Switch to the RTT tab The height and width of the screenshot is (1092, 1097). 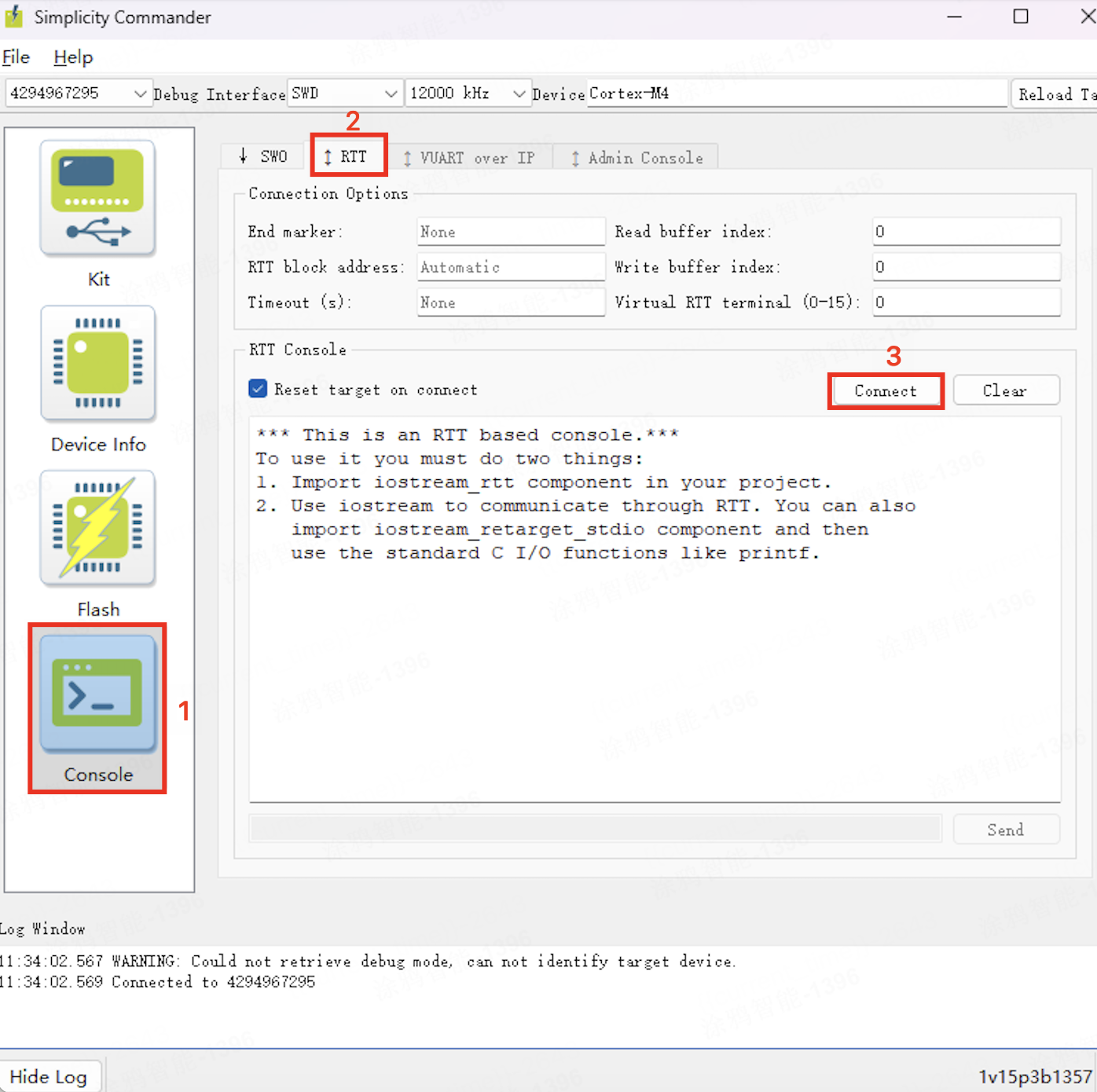click(347, 156)
